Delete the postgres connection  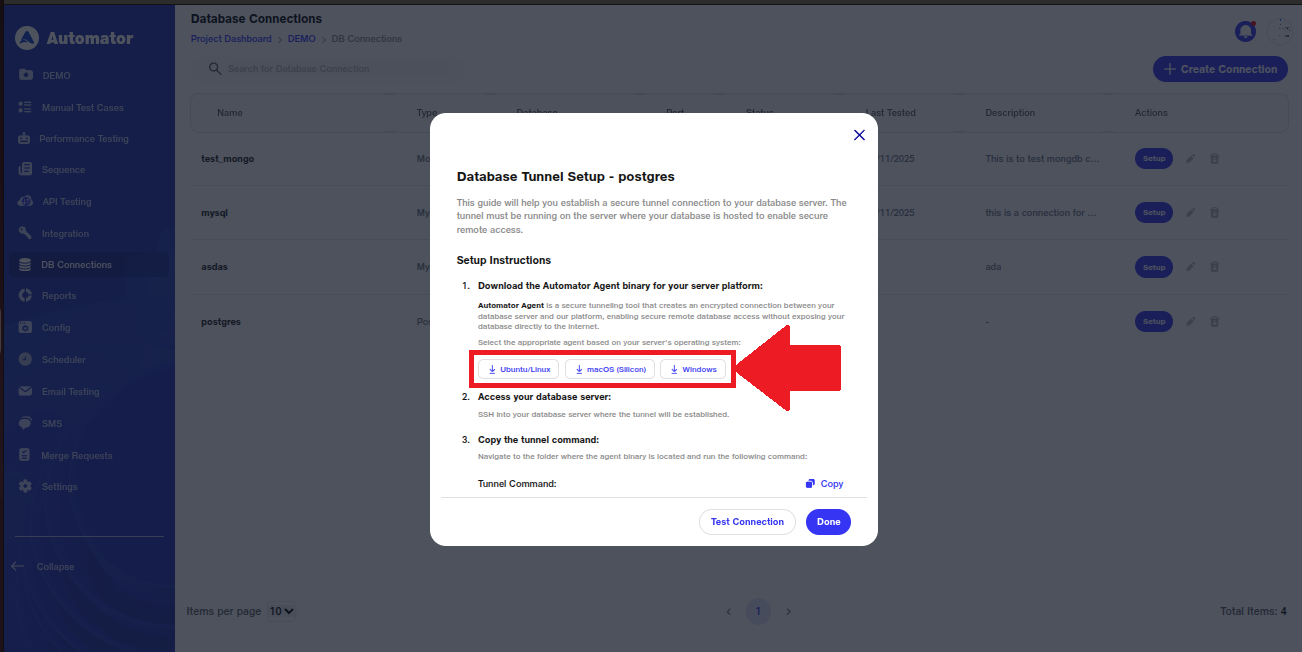(1215, 322)
